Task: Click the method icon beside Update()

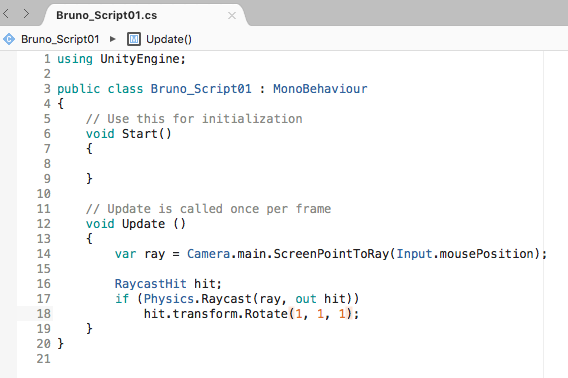Action: pyautogui.click(x=134, y=39)
